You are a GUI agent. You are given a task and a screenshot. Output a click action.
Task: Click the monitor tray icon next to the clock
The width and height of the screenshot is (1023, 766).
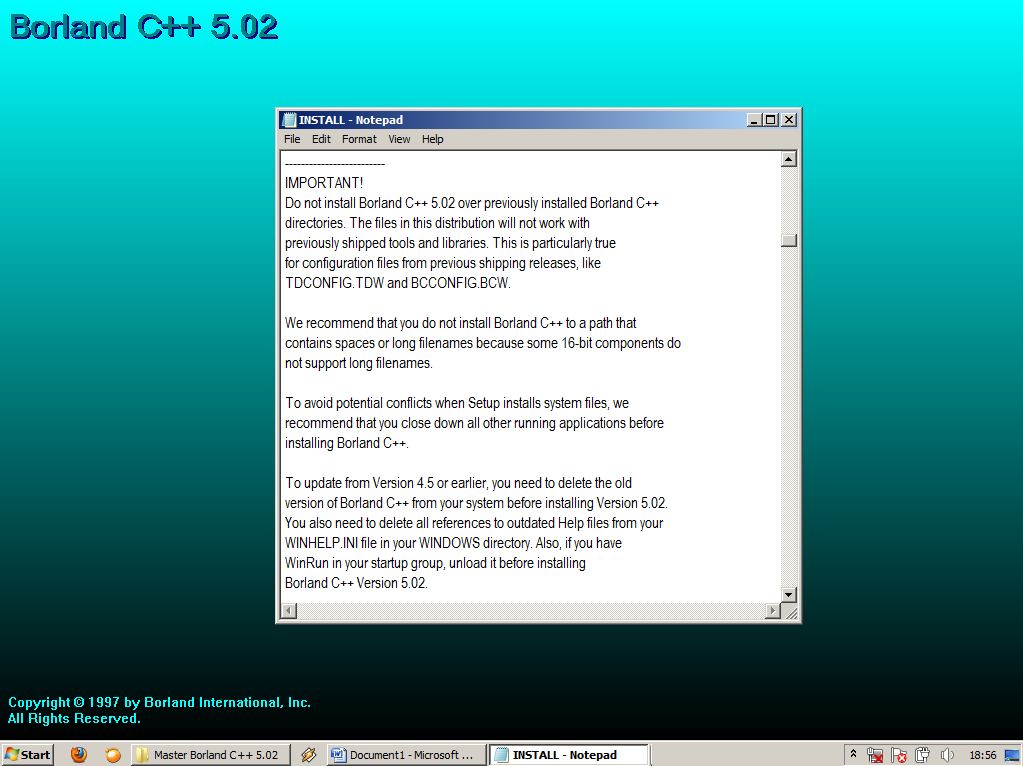tap(1012, 756)
